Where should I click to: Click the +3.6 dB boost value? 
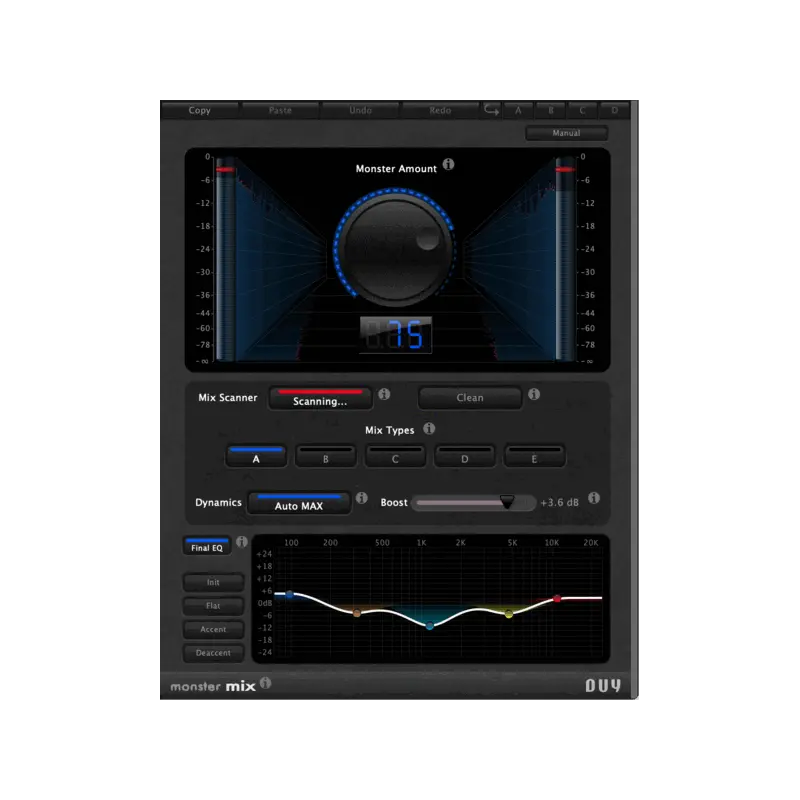(560, 503)
